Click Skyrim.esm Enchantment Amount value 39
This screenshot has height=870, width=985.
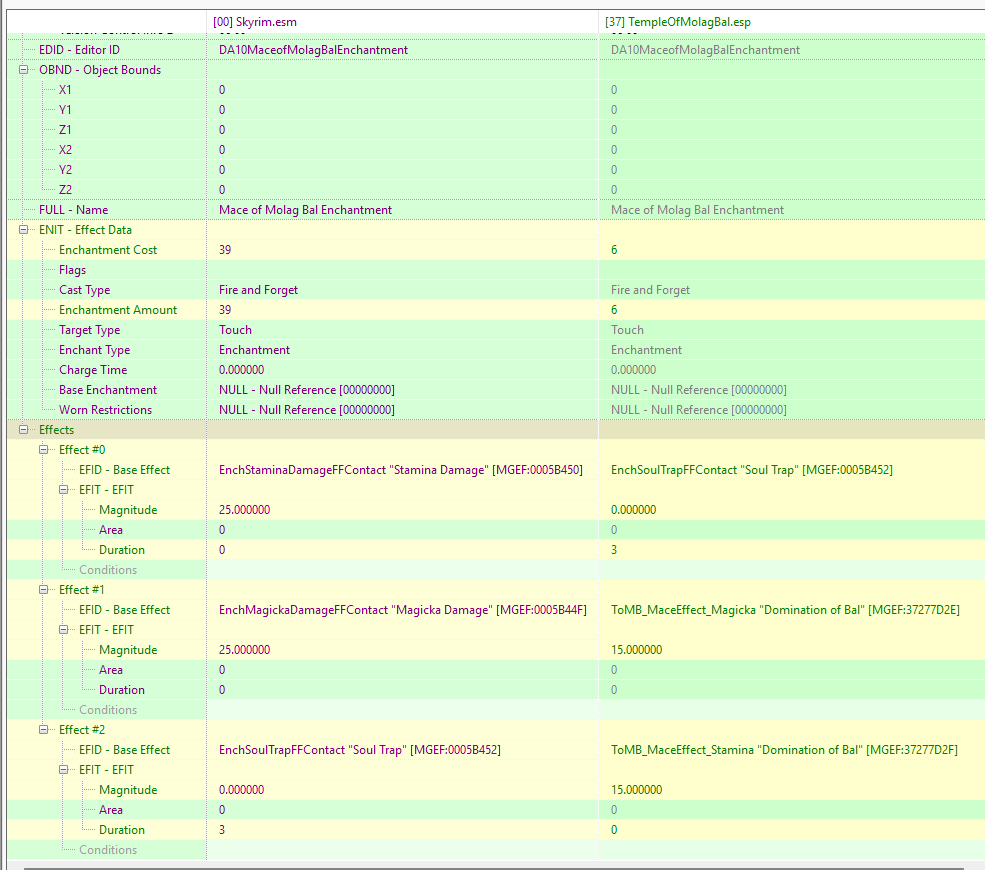click(x=225, y=310)
